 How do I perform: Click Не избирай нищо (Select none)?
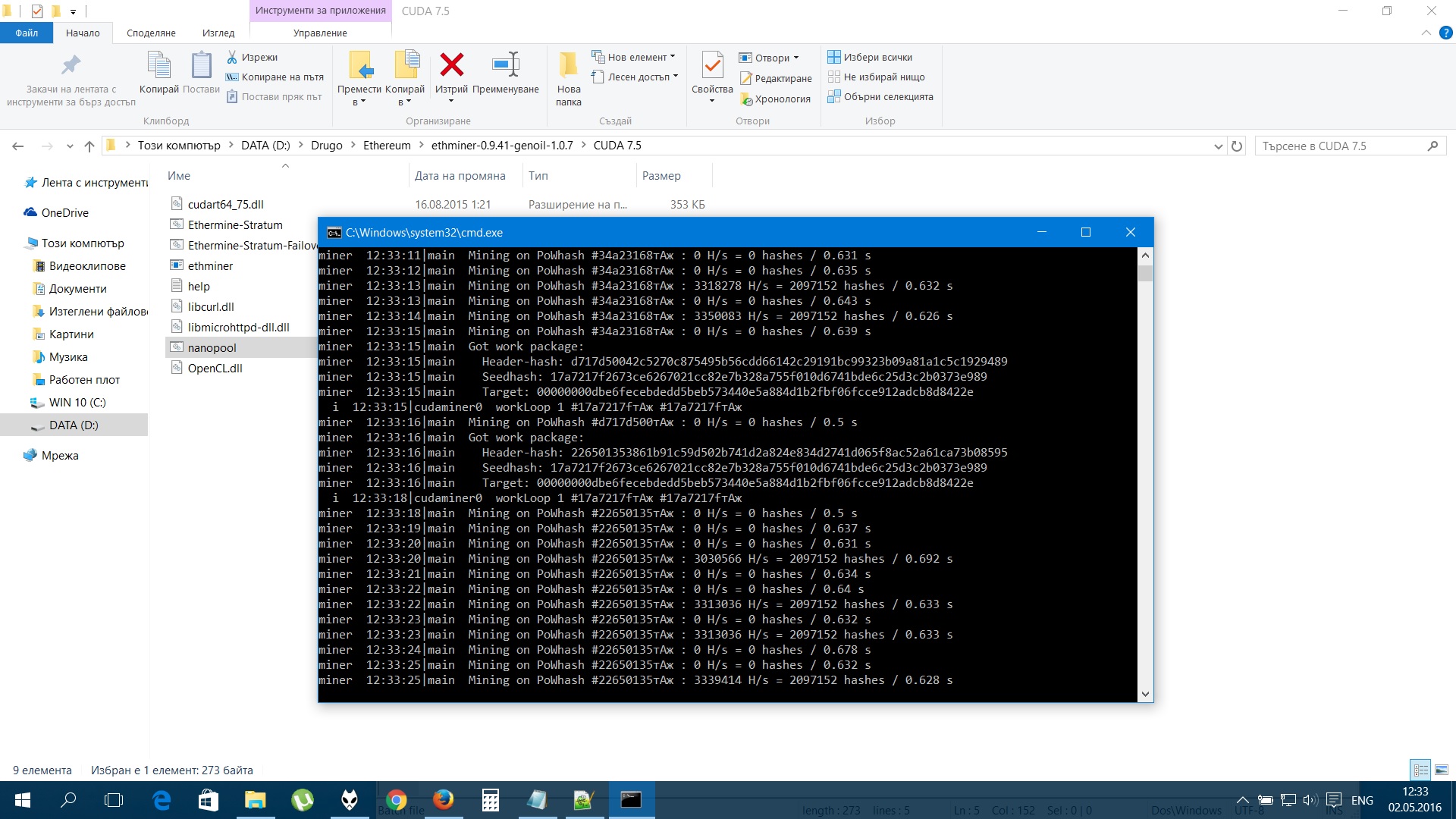click(x=876, y=77)
